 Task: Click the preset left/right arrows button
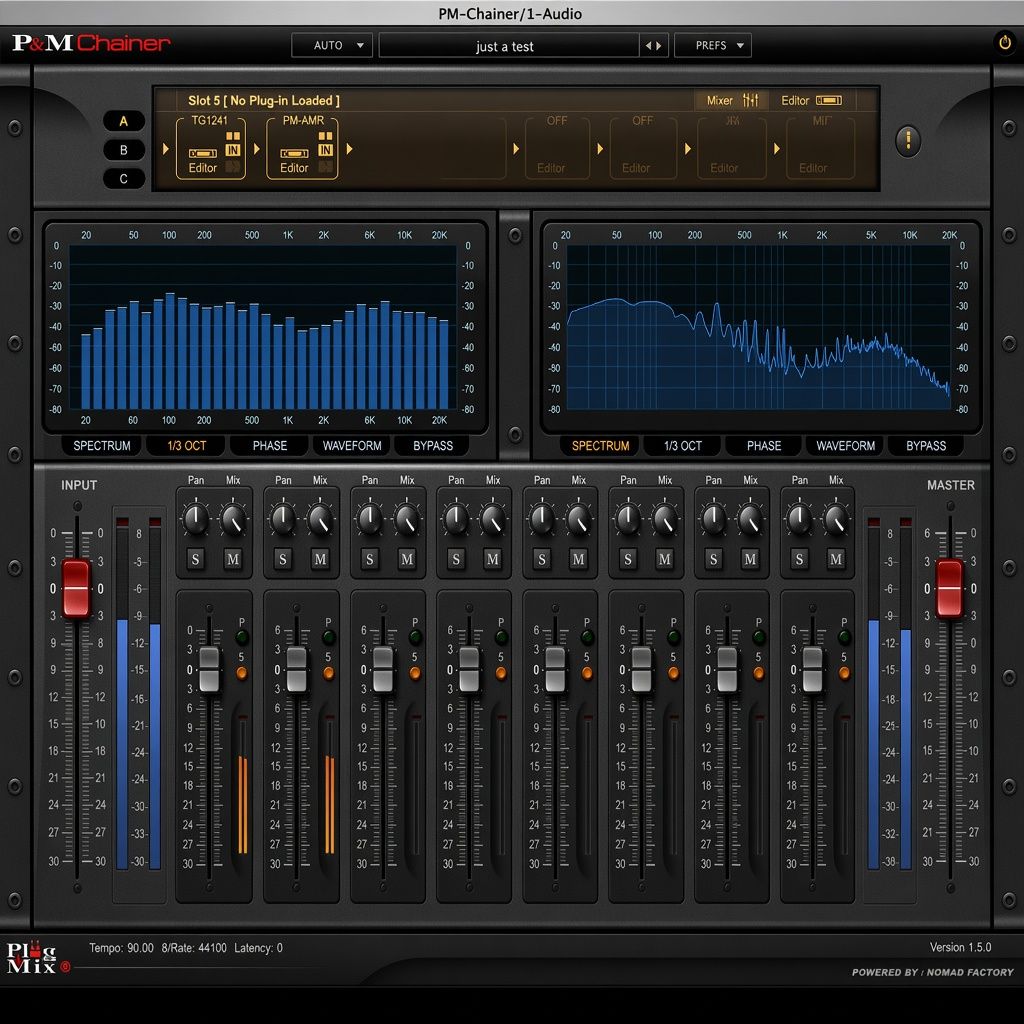[x=653, y=46]
